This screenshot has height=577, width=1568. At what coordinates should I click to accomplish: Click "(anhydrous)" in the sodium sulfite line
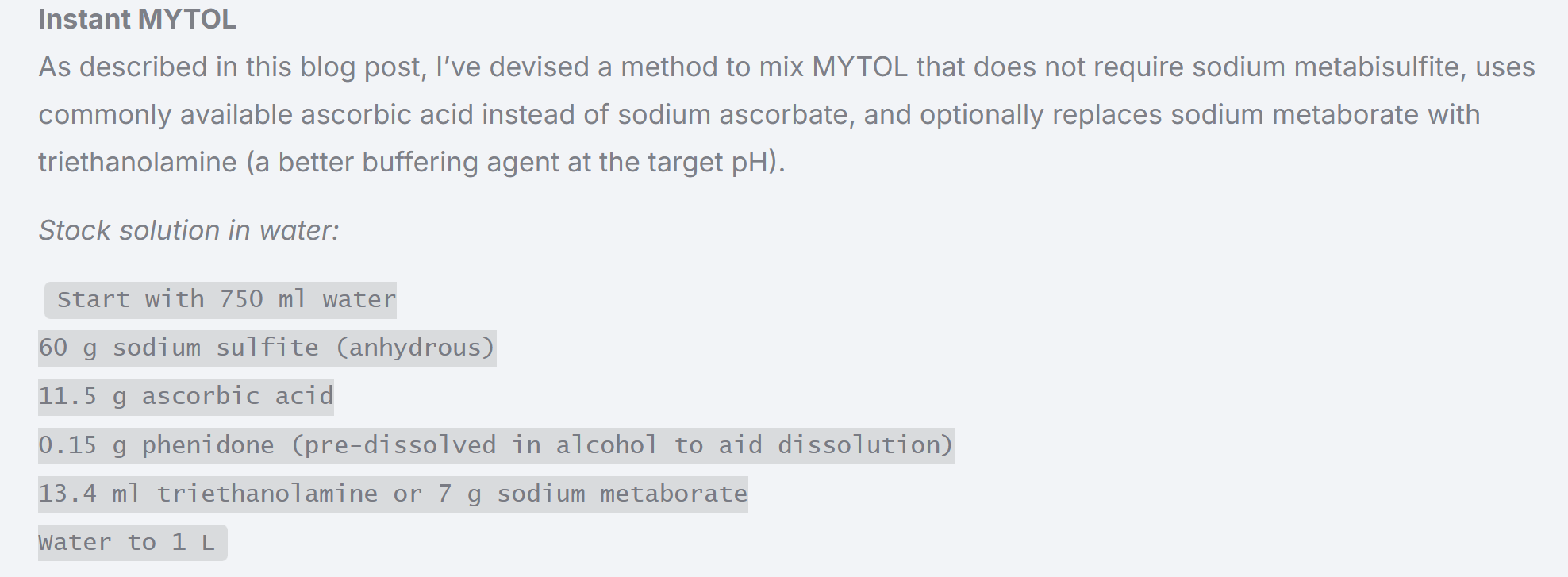click(x=415, y=348)
